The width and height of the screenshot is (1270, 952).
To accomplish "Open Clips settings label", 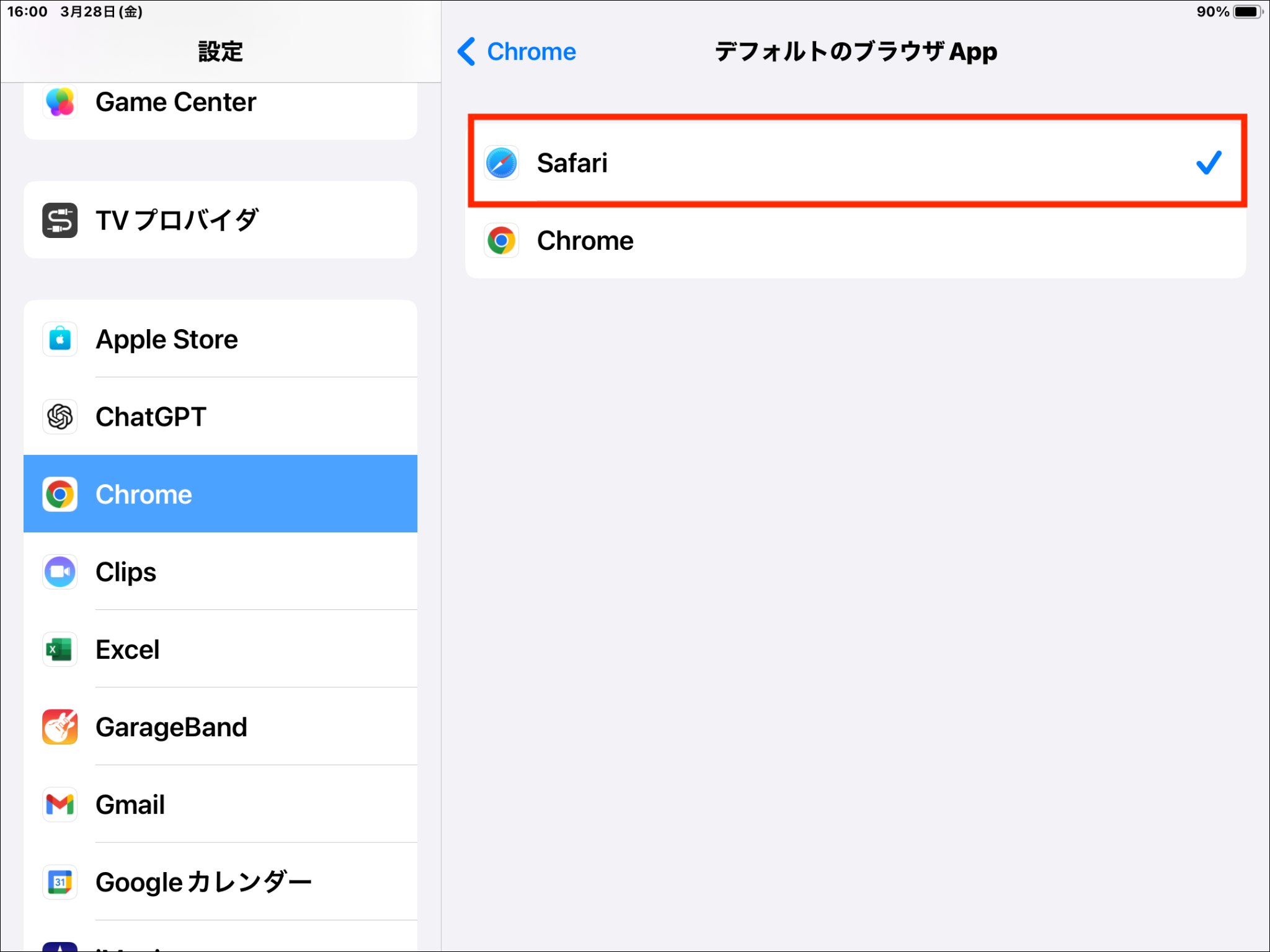I will (x=126, y=572).
